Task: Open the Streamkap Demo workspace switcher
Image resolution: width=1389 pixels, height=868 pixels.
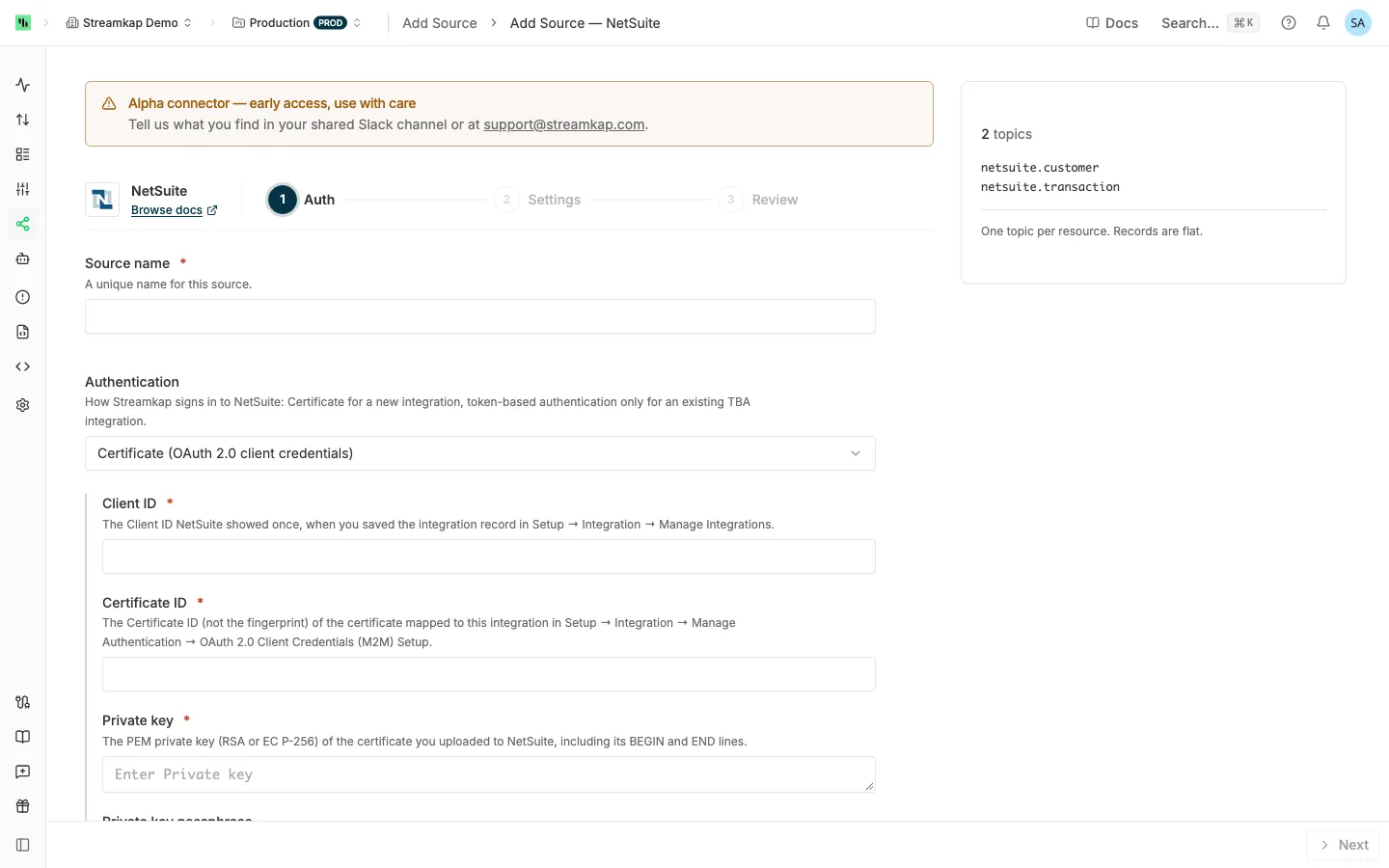Action: (129, 23)
